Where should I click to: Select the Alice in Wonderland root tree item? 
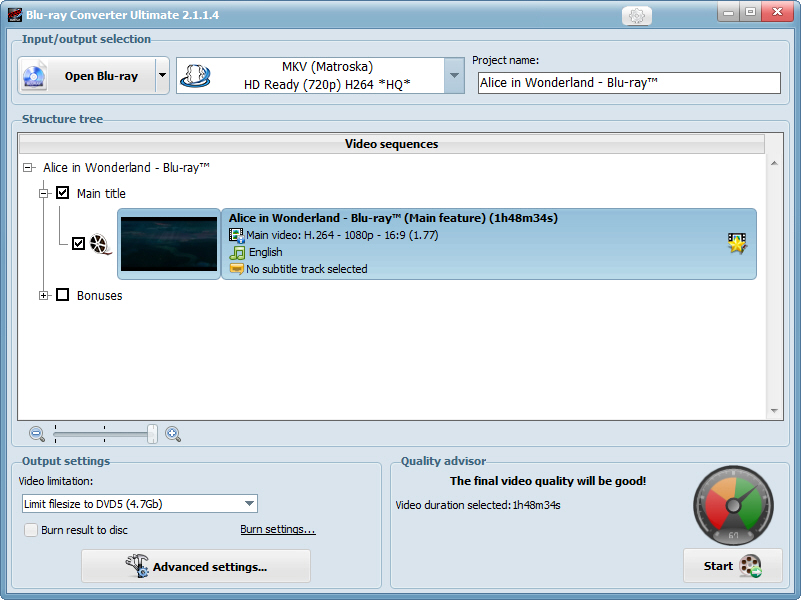point(126,167)
